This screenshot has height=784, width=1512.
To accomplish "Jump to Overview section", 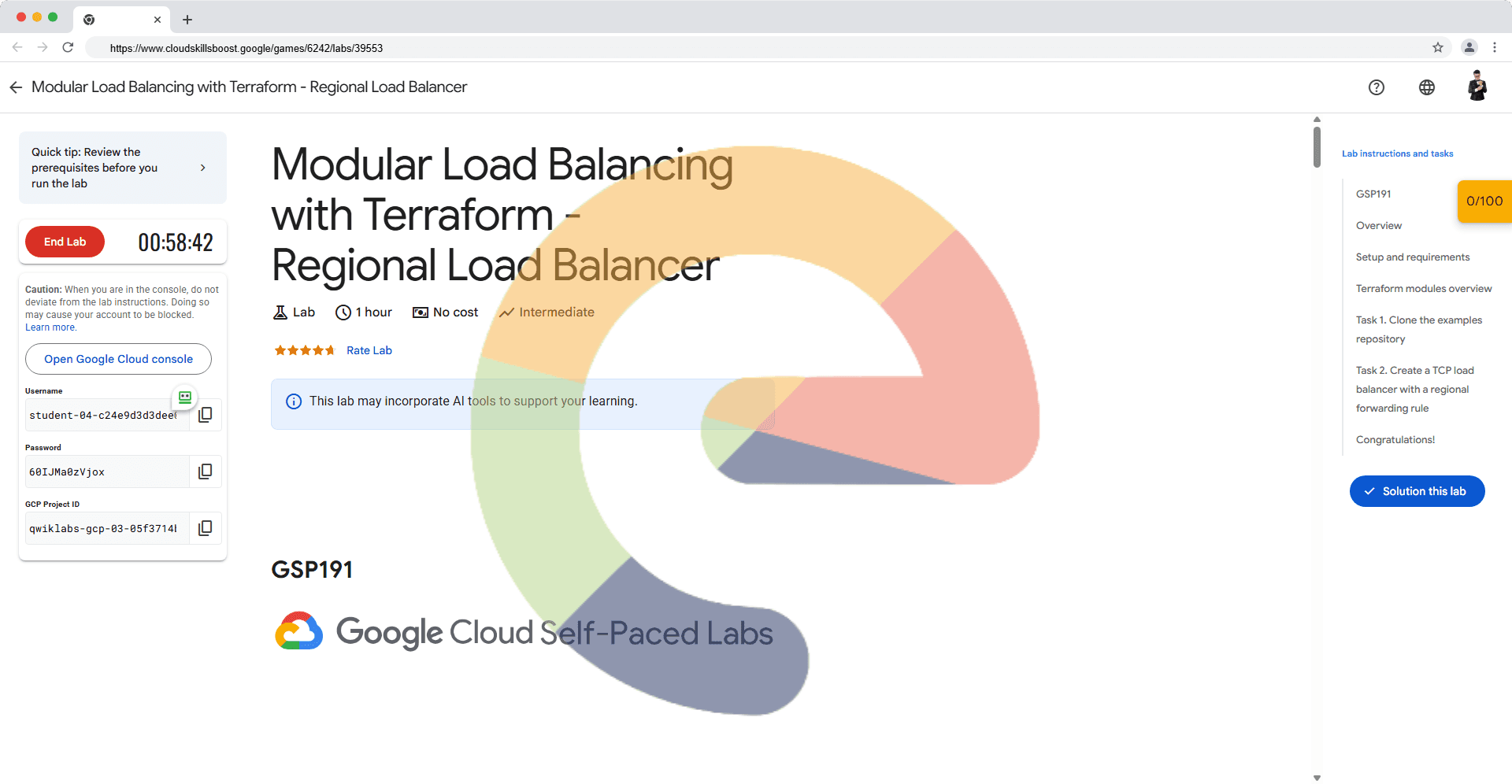I will pos(1379,225).
